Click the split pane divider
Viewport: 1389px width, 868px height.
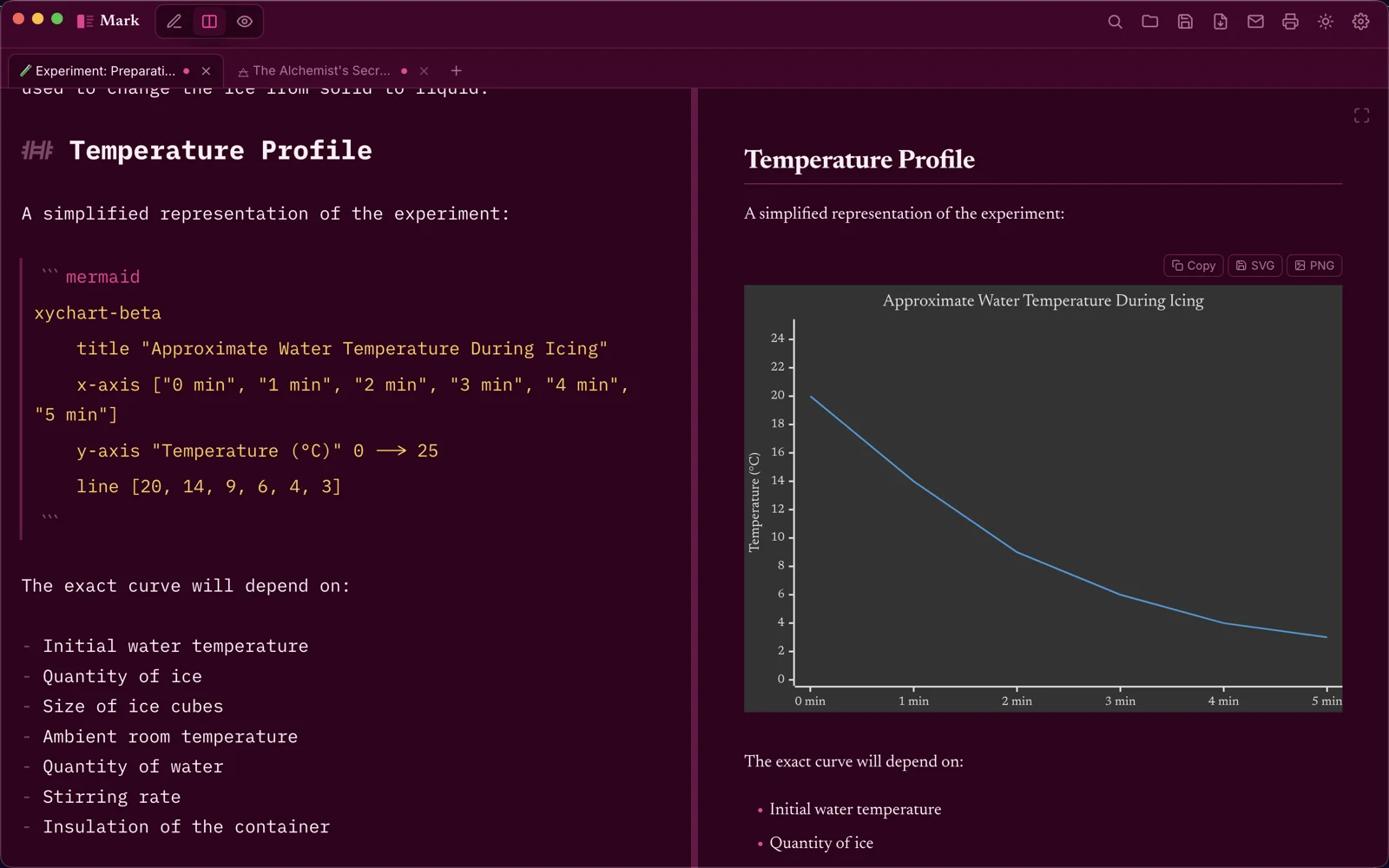click(x=694, y=477)
